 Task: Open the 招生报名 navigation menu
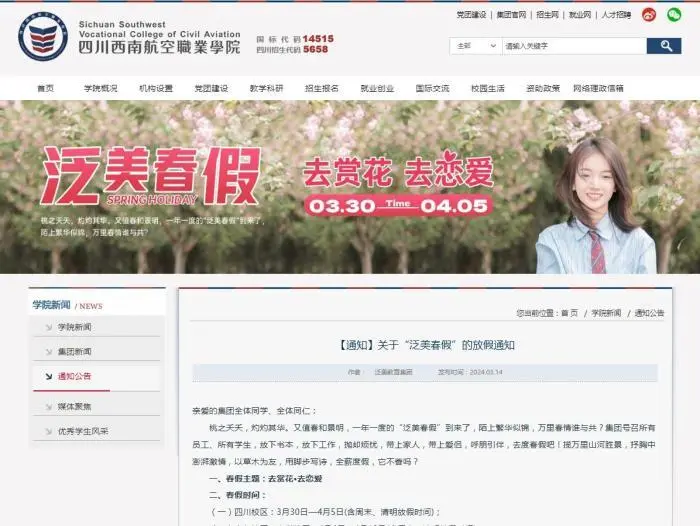321,88
